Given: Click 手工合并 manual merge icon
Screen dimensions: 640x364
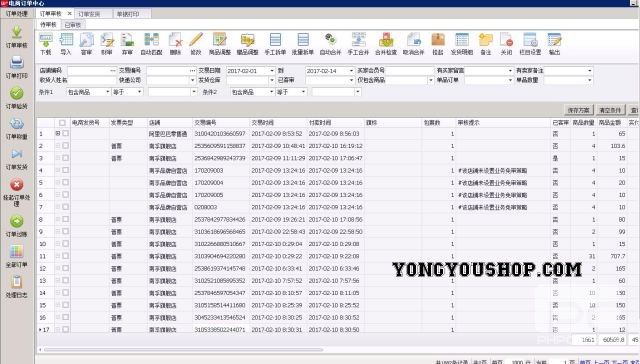Looking at the screenshot, I should click(x=358, y=44).
